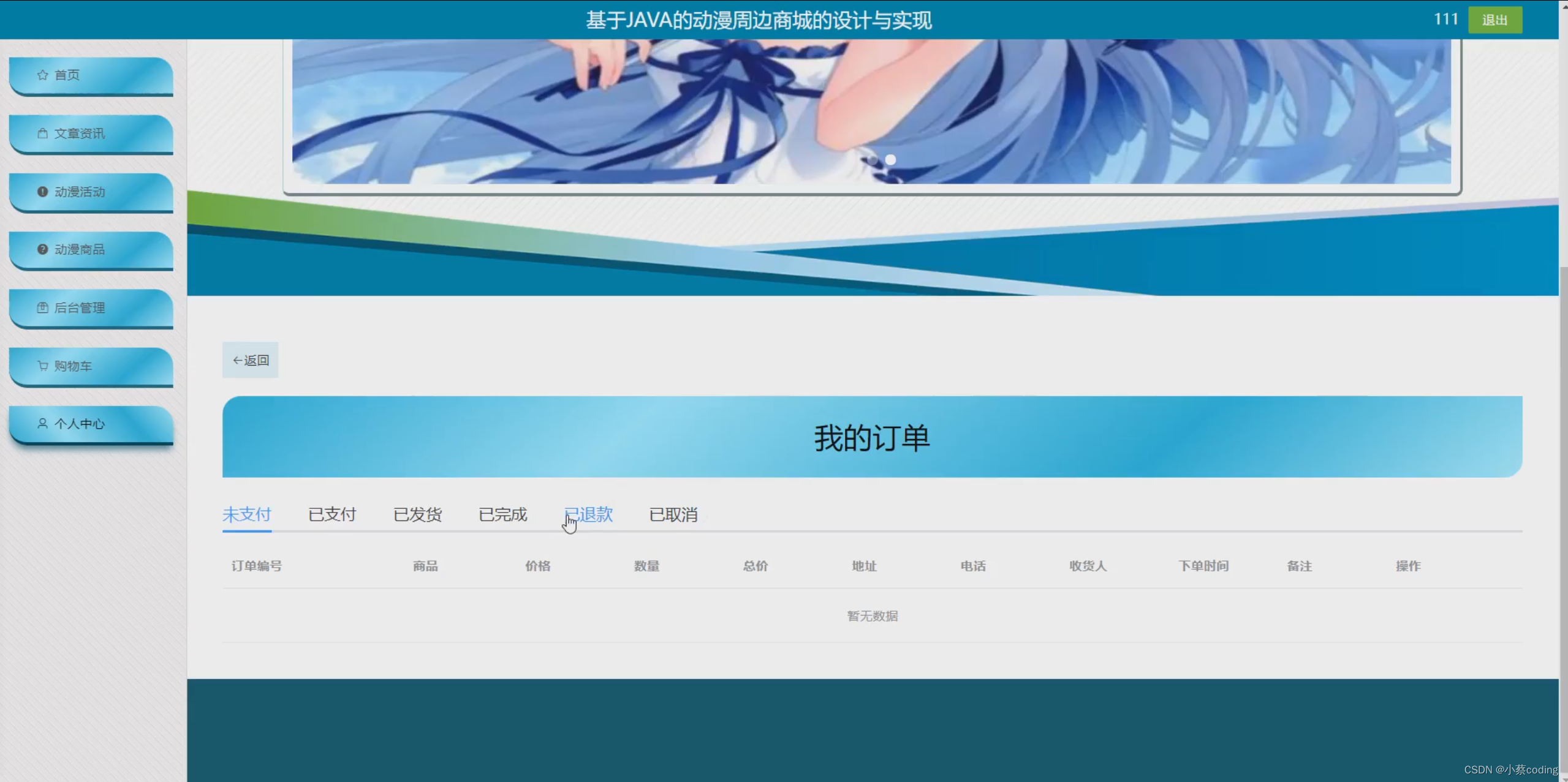1568x782 pixels.
Task: Show the 已完成 orders tab
Action: click(502, 514)
